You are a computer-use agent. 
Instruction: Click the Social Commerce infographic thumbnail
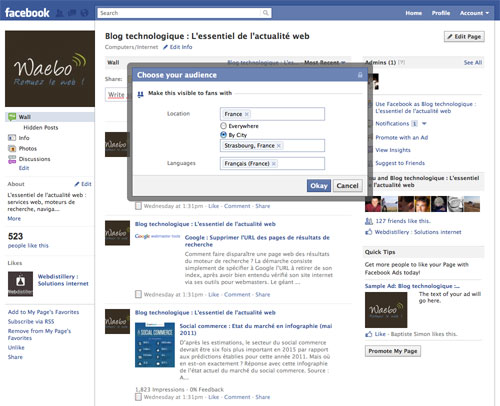(155, 345)
